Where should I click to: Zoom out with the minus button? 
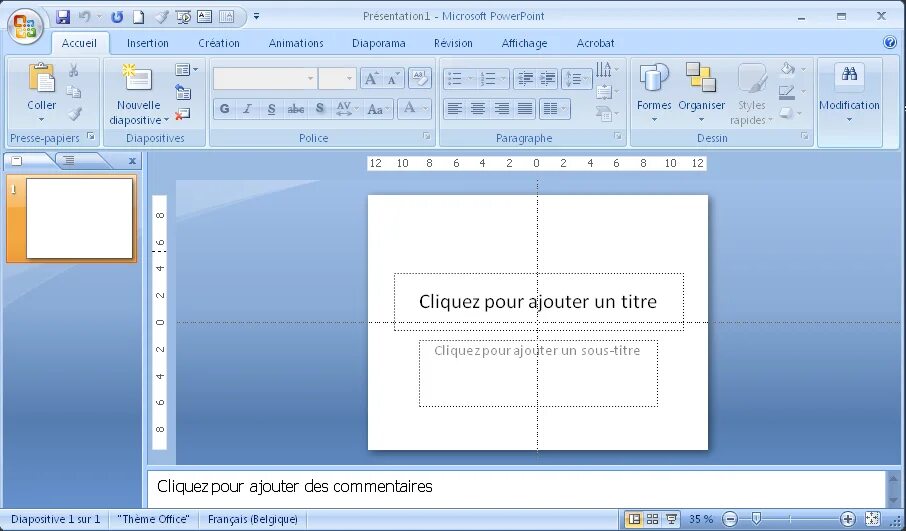(730, 519)
